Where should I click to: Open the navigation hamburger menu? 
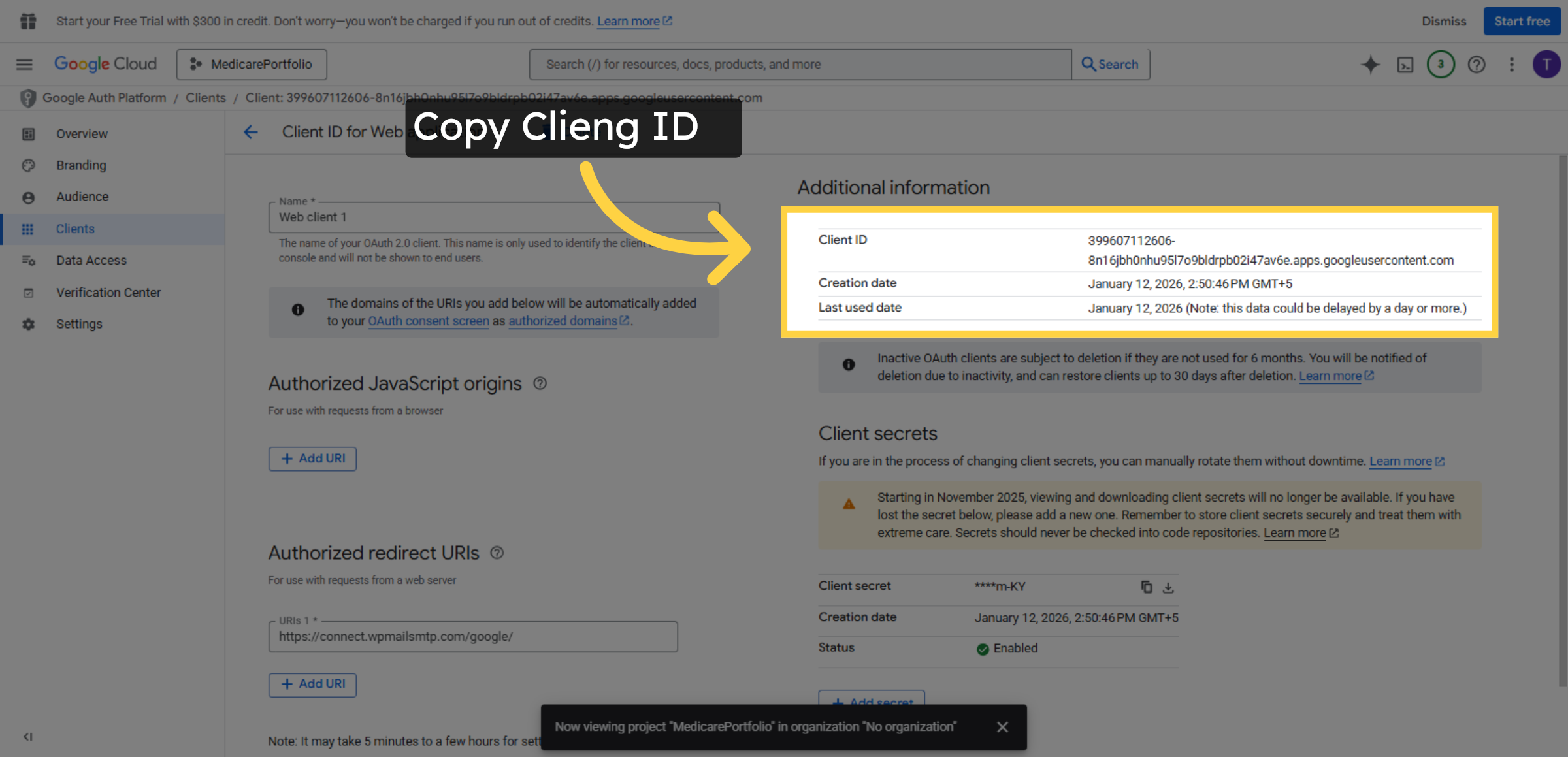pos(24,64)
